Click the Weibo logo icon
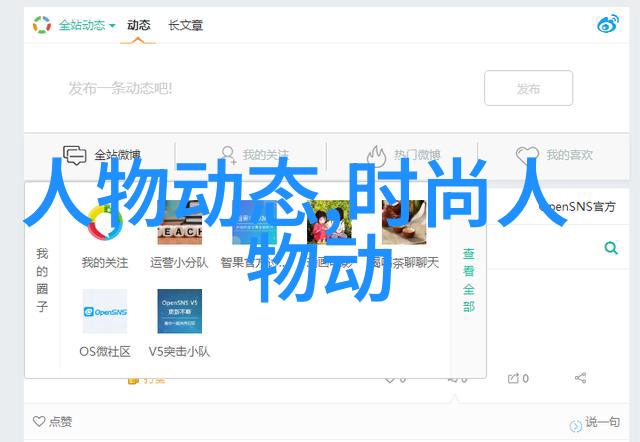The width and height of the screenshot is (640, 442). point(608,24)
